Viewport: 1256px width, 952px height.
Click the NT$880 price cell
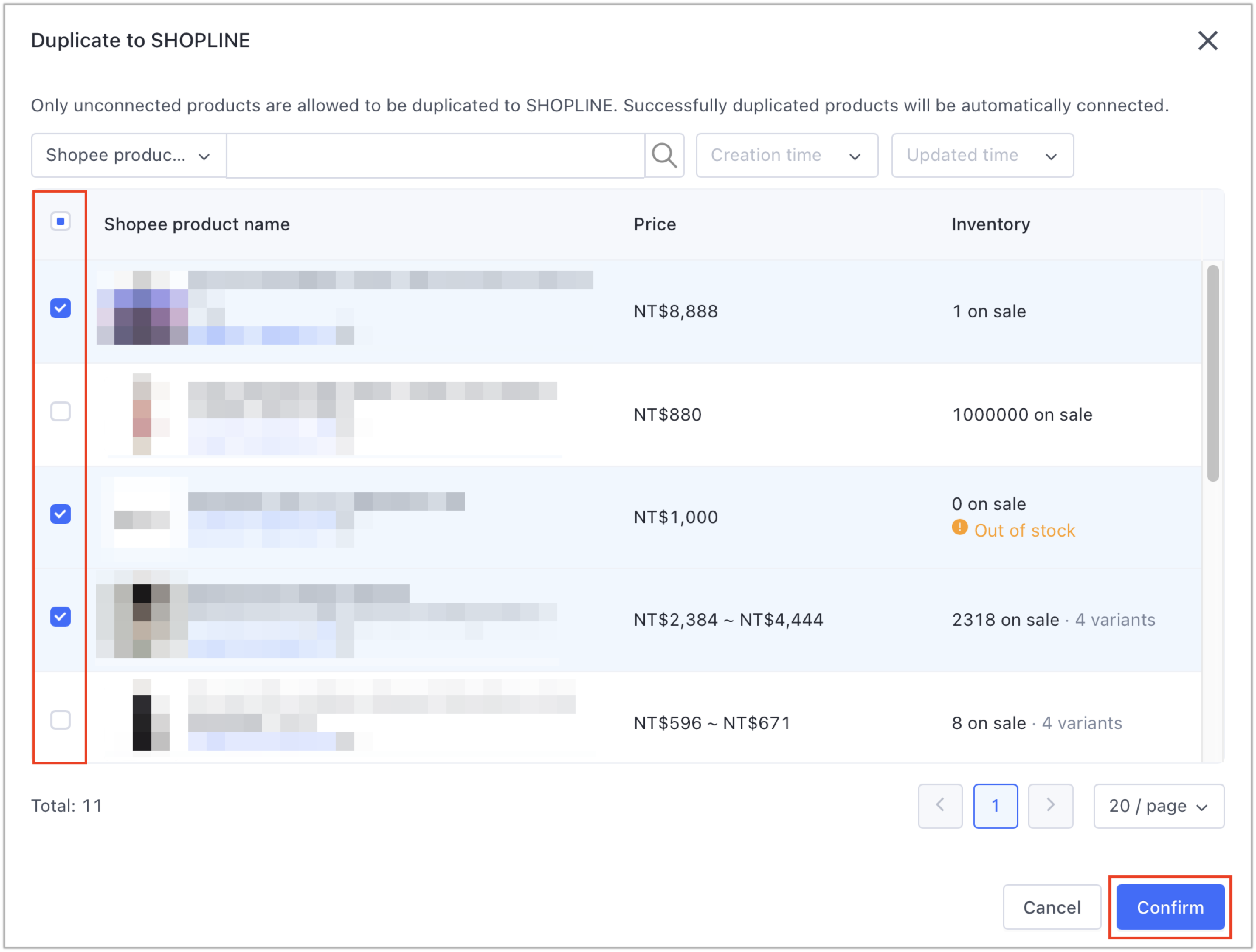[668, 415]
